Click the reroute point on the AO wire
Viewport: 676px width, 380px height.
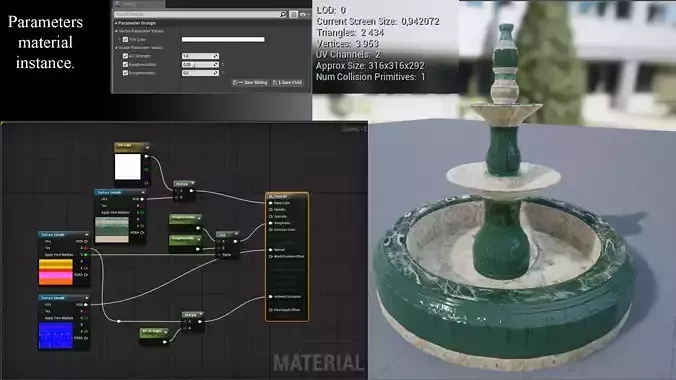[119, 321]
